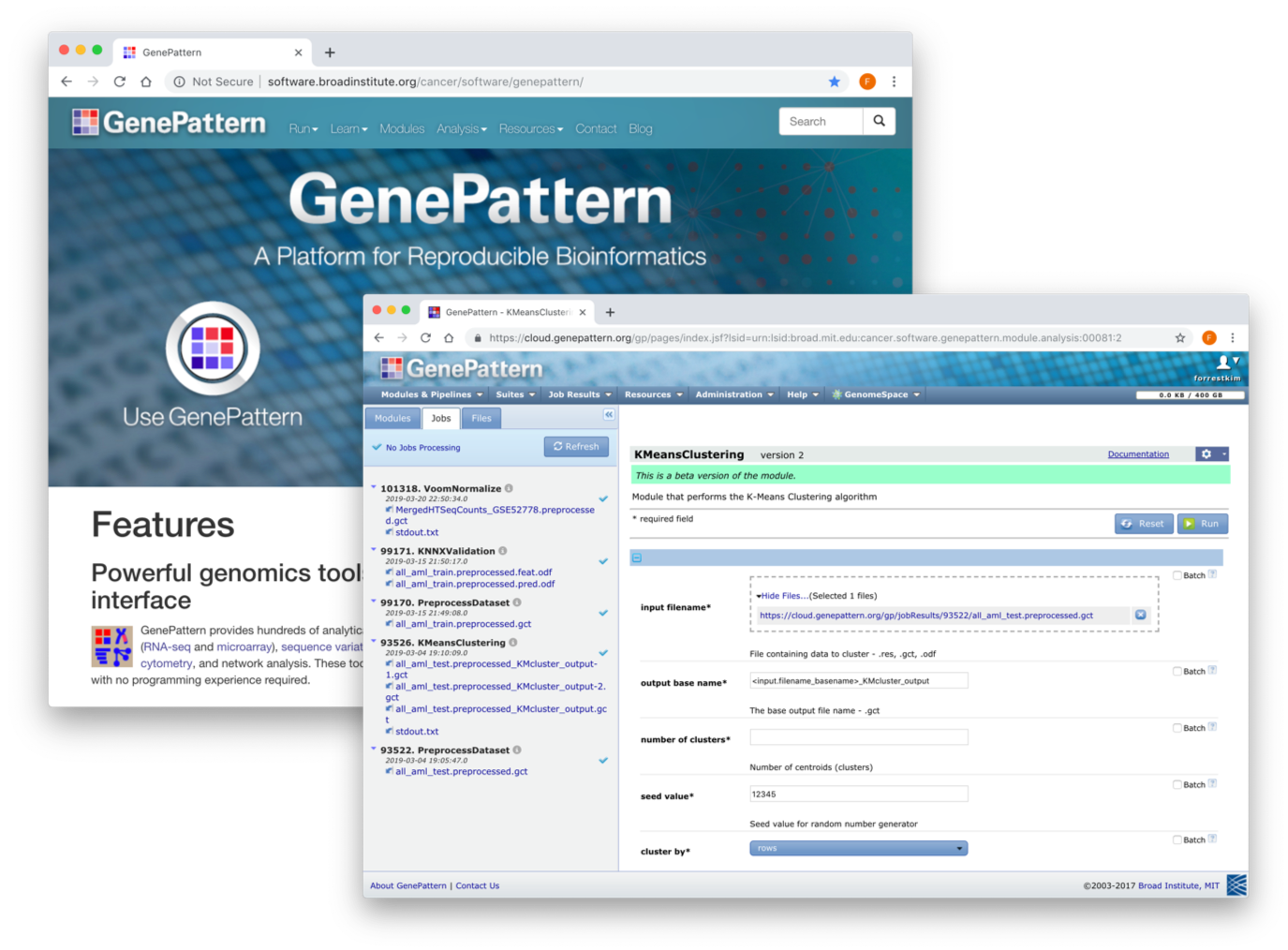Collapse the parameter section with the minus icon

tap(637, 557)
